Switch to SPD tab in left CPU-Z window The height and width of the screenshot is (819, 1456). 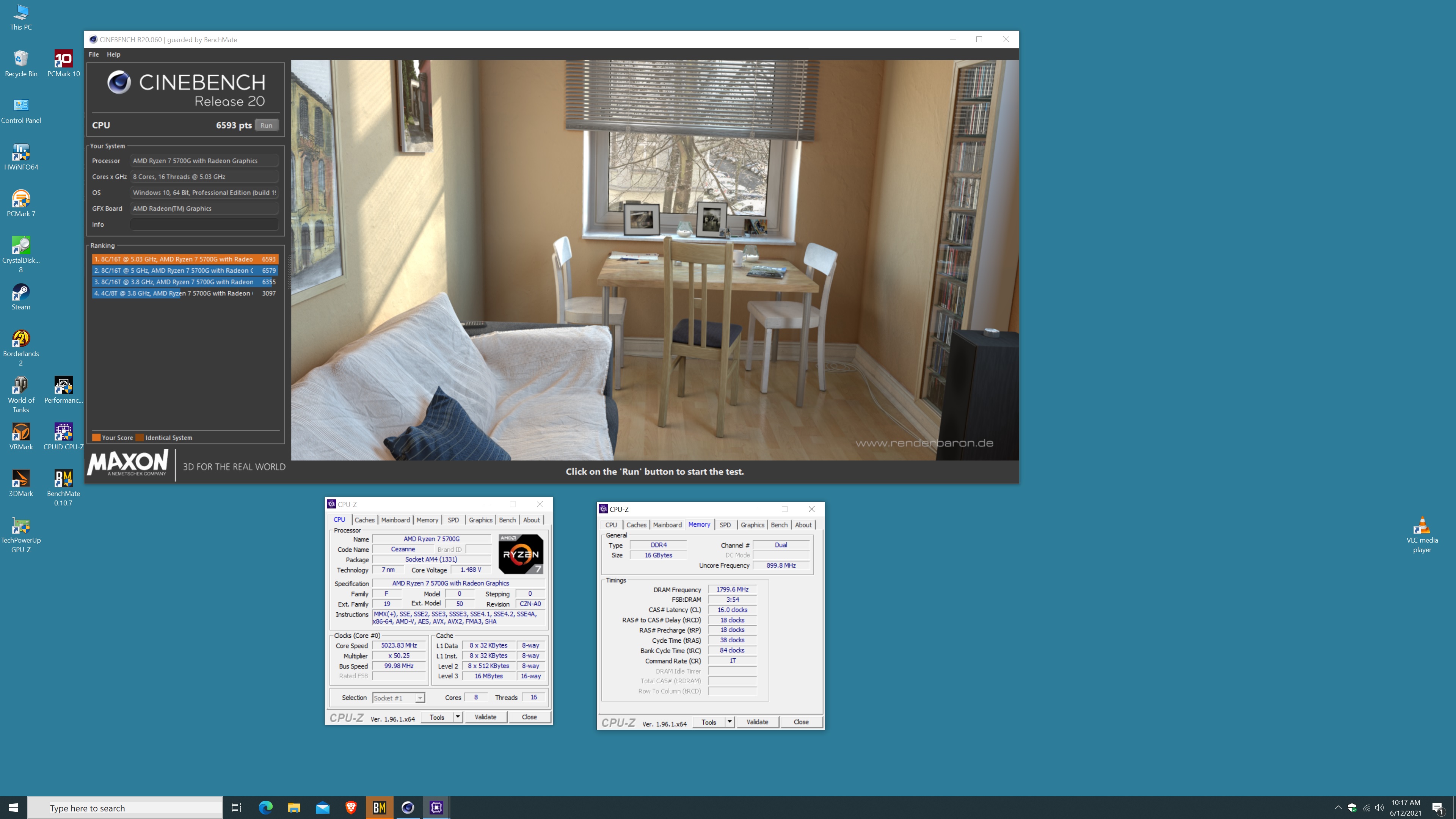coord(453,520)
